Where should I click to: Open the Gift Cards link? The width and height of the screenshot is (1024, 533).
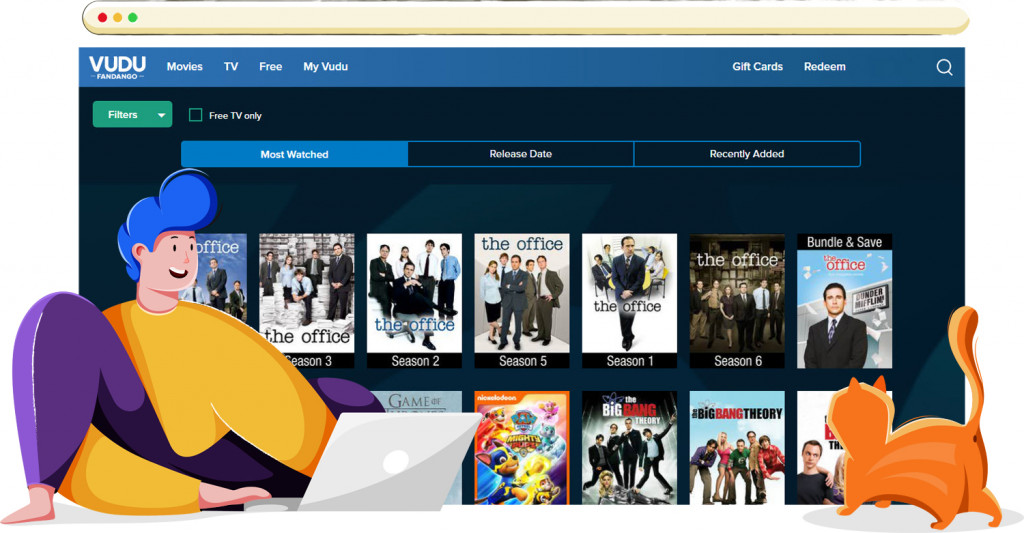click(x=757, y=67)
